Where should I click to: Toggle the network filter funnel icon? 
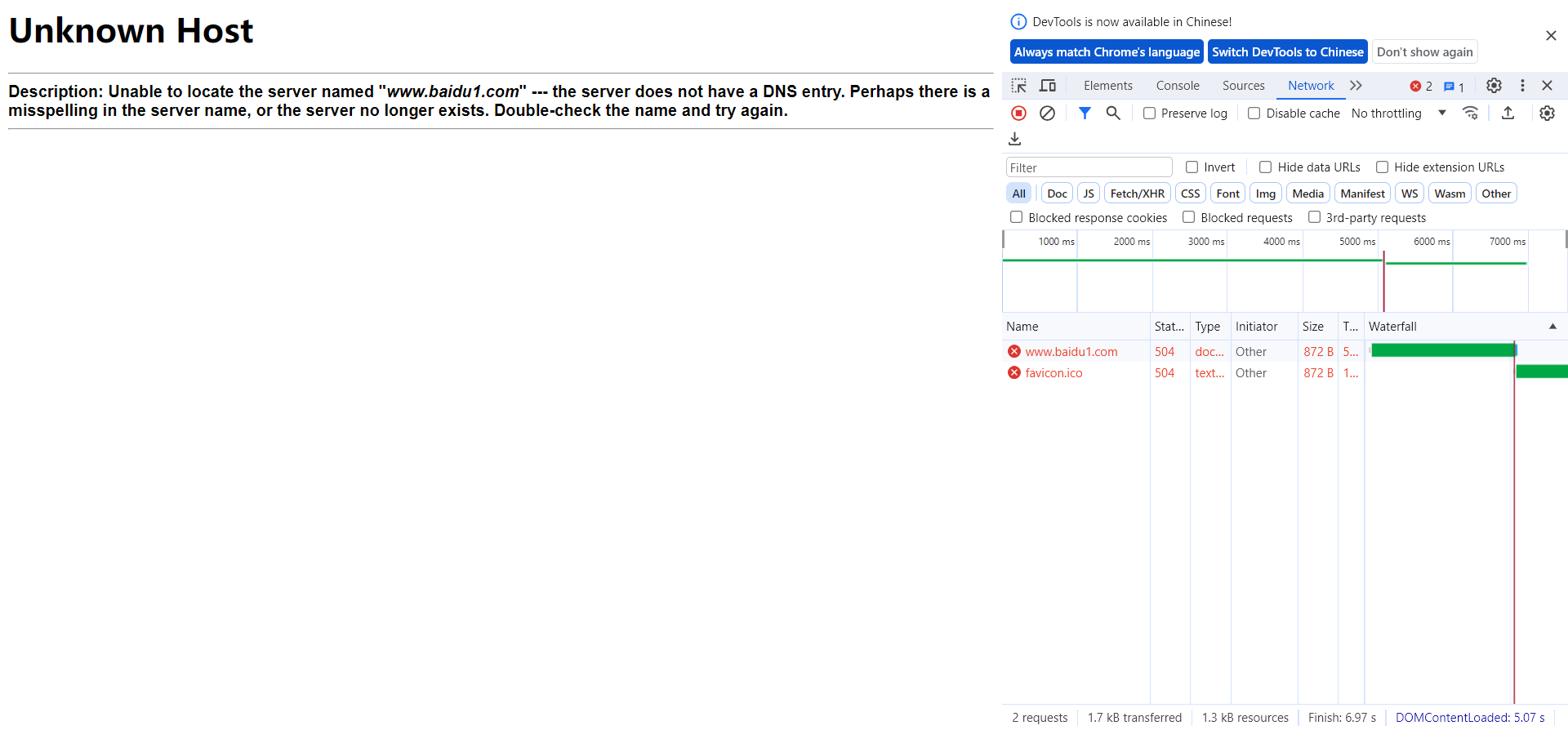[1085, 114]
